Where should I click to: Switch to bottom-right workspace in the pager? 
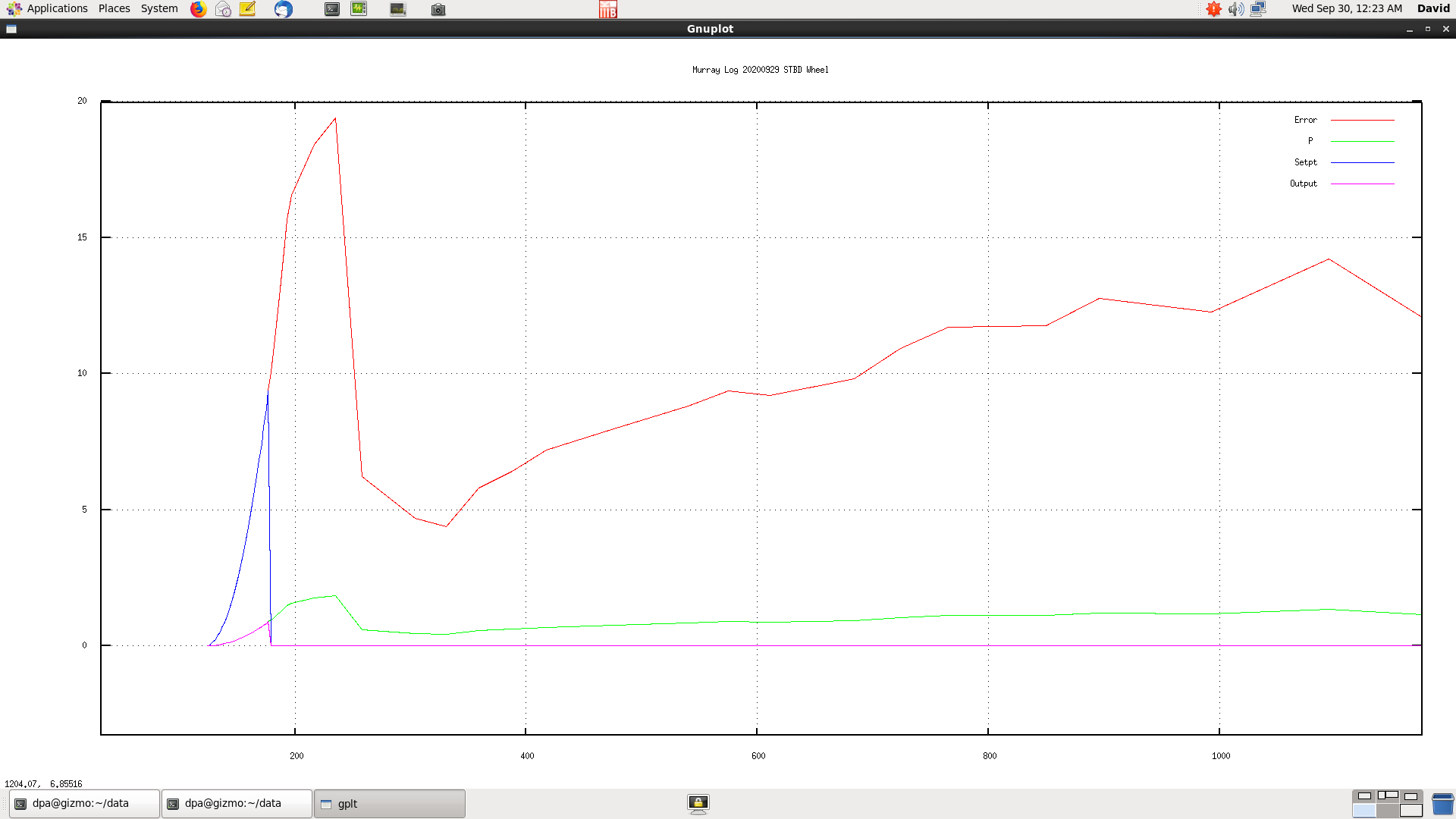[1411, 811]
